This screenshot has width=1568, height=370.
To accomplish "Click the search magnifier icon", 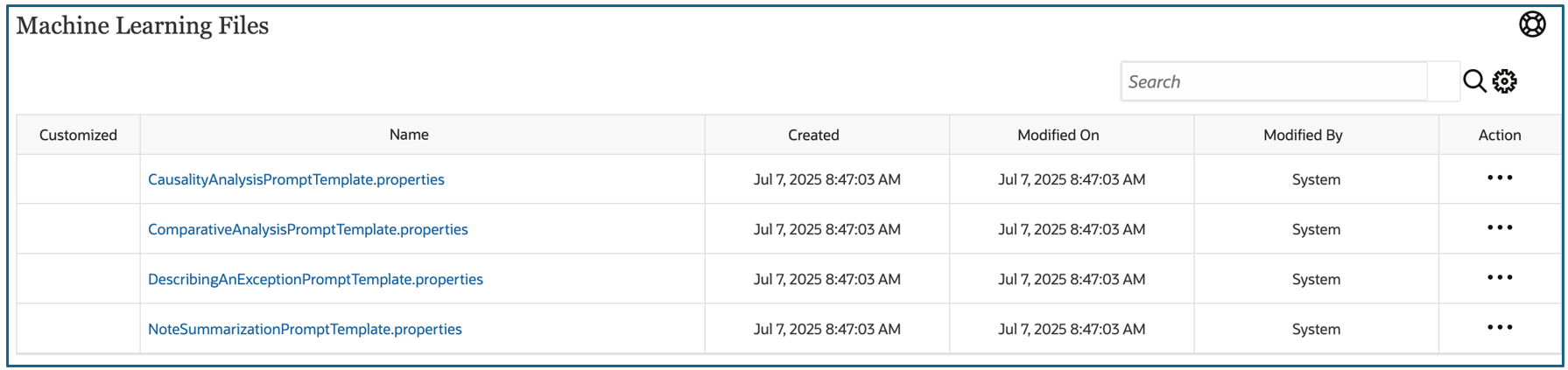I will coord(1474,81).
